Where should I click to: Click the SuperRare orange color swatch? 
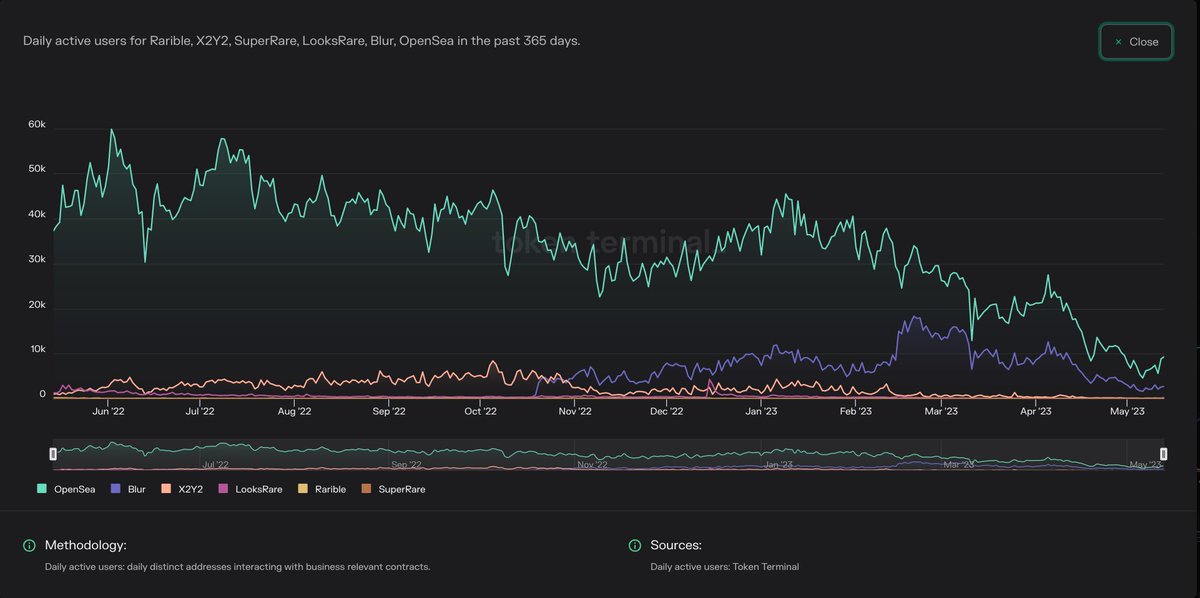click(x=366, y=489)
